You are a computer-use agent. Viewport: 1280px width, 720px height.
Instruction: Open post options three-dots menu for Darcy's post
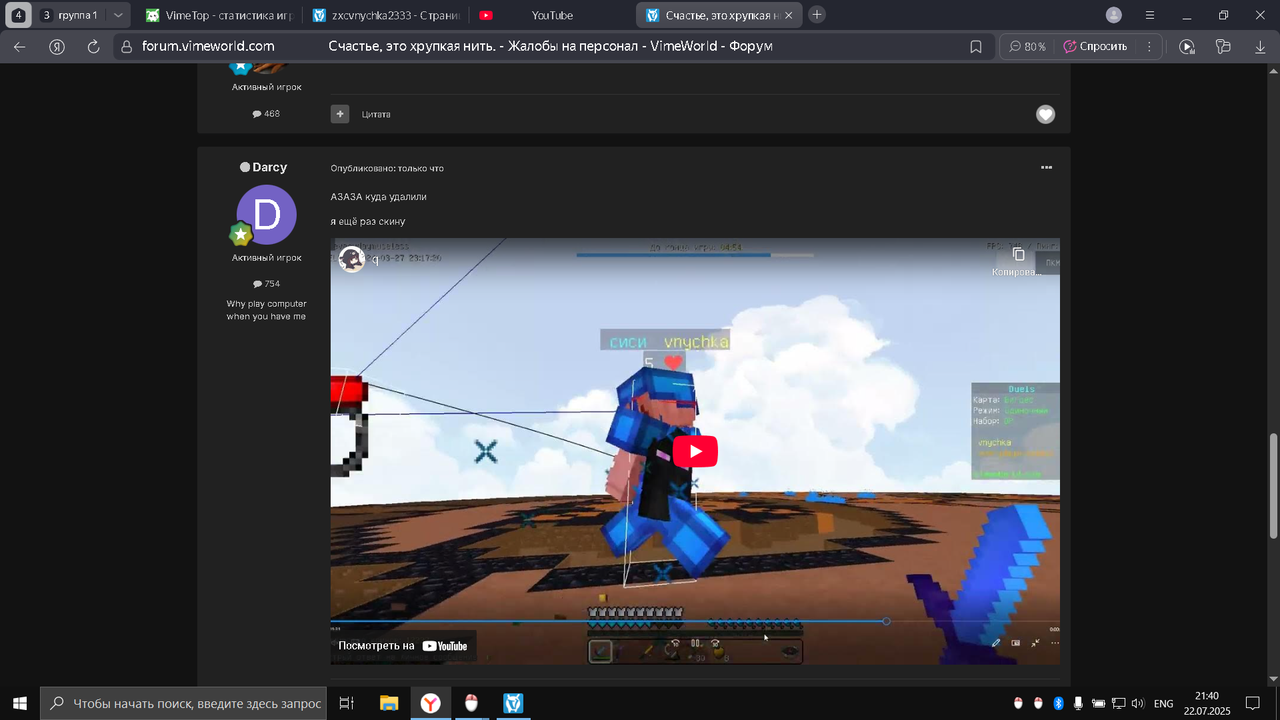[x=1046, y=168]
